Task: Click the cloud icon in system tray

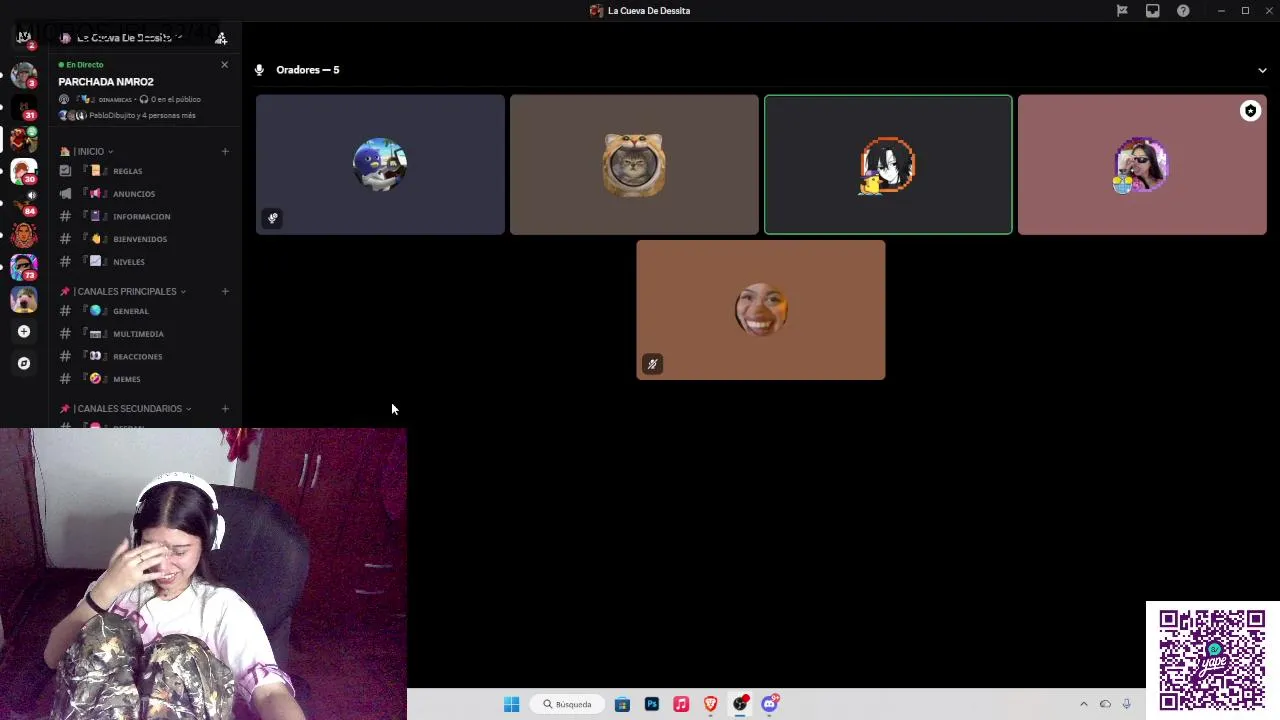Action: click(x=1105, y=704)
